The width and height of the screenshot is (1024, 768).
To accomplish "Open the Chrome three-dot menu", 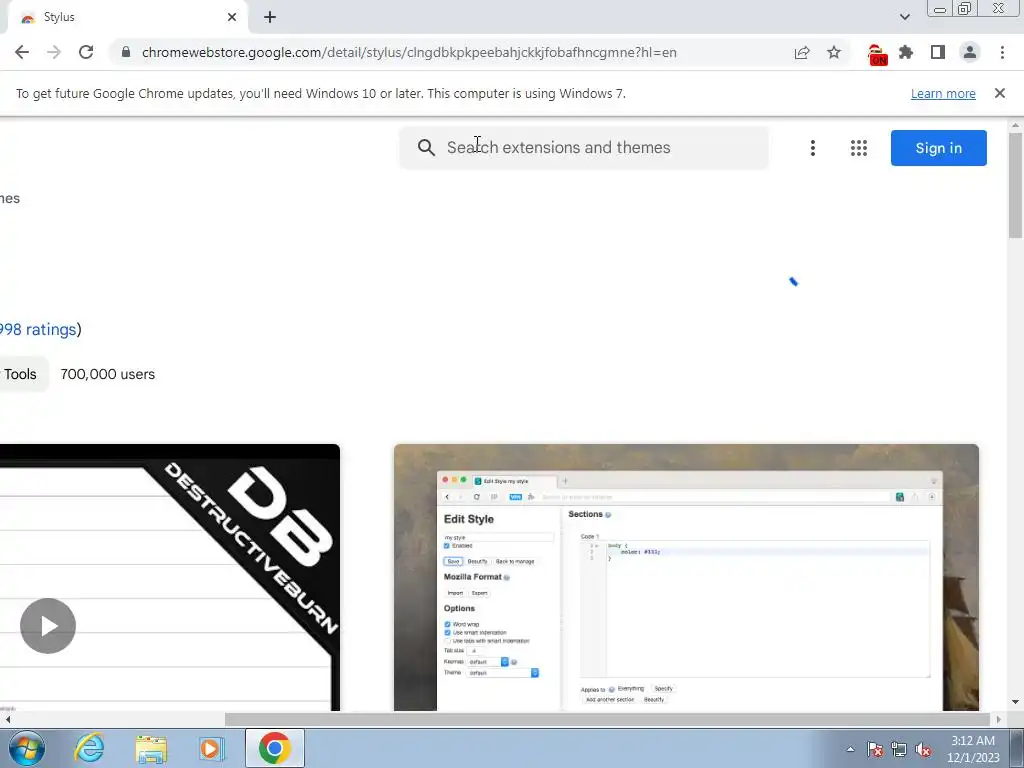I will click(x=1002, y=52).
